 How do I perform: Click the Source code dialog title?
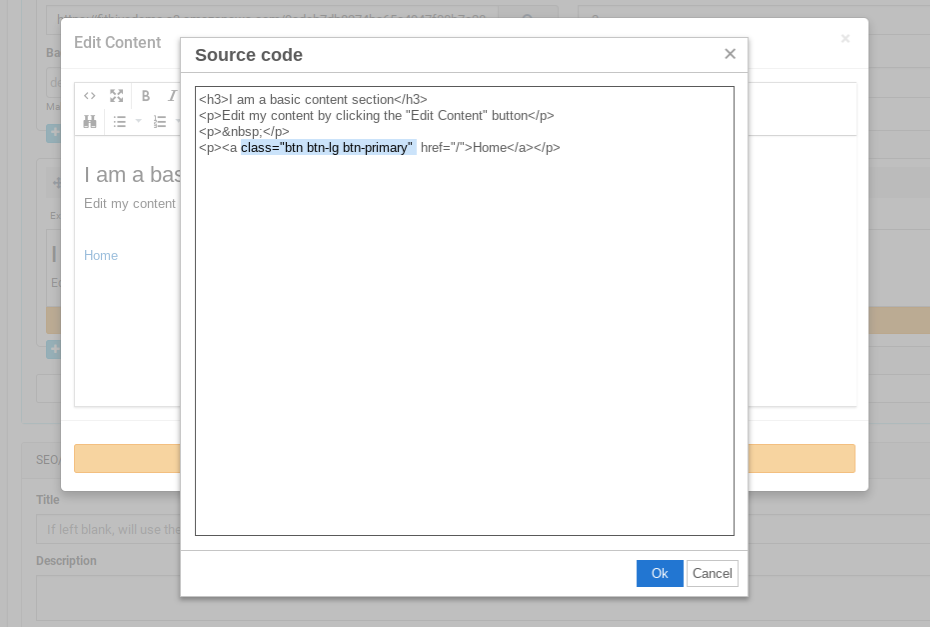[x=249, y=55]
